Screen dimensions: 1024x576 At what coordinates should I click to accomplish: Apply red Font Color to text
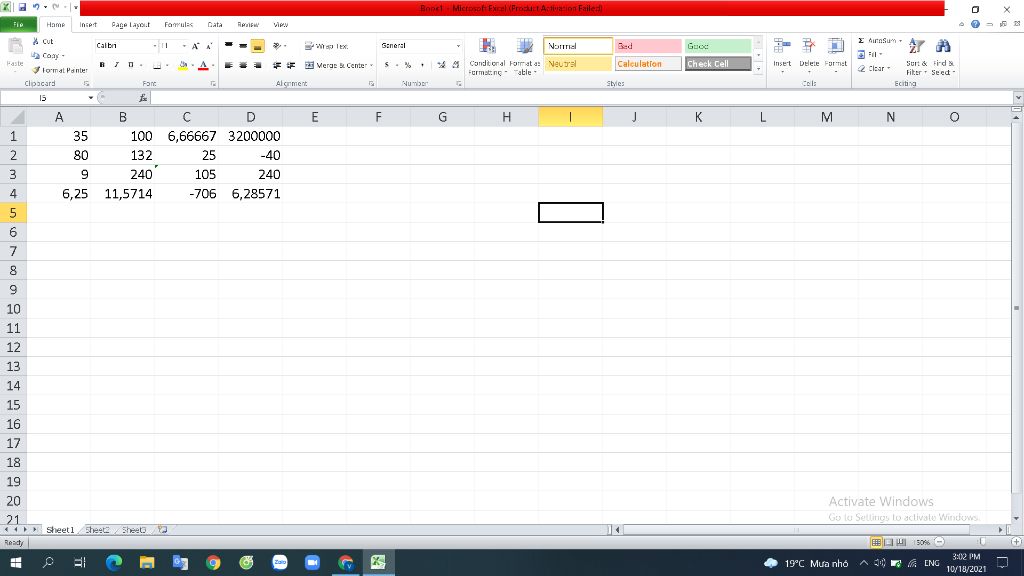(x=203, y=65)
